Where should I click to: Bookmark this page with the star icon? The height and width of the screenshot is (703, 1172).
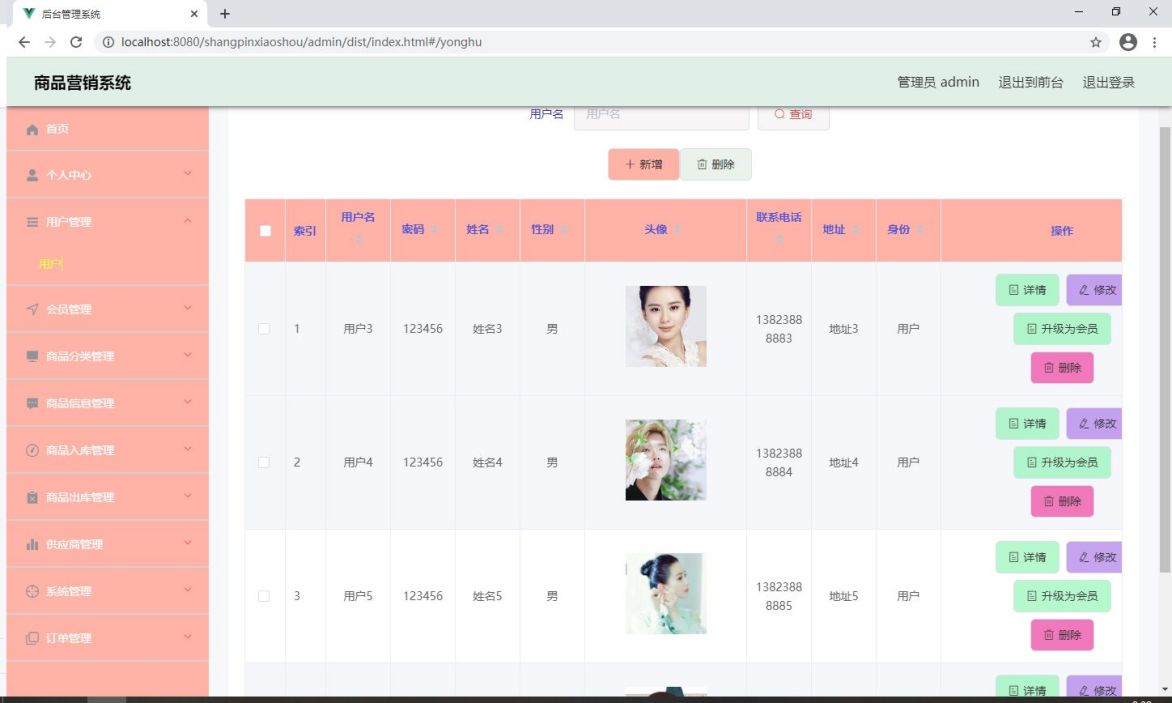pyautogui.click(x=1096, y=42)
